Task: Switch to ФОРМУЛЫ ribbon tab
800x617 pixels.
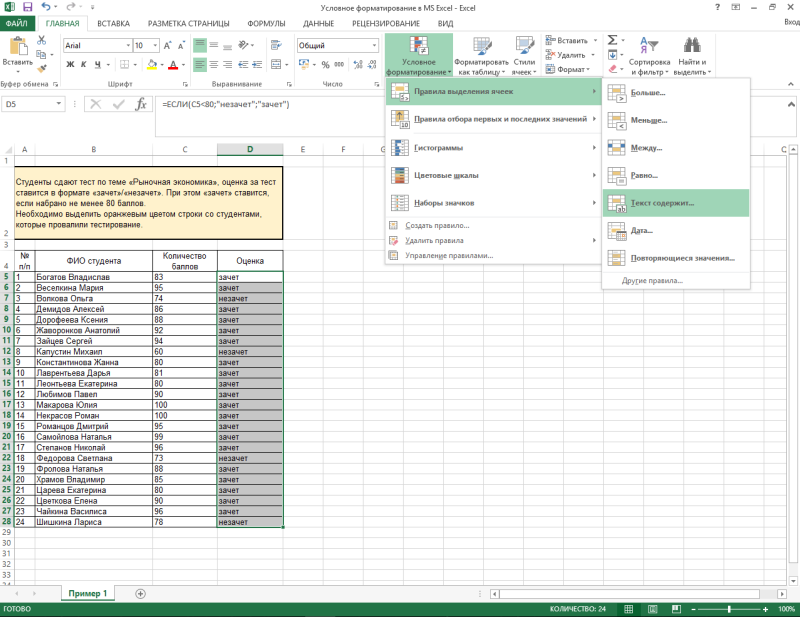Action: pyautogui.click(x=266, y=23)
